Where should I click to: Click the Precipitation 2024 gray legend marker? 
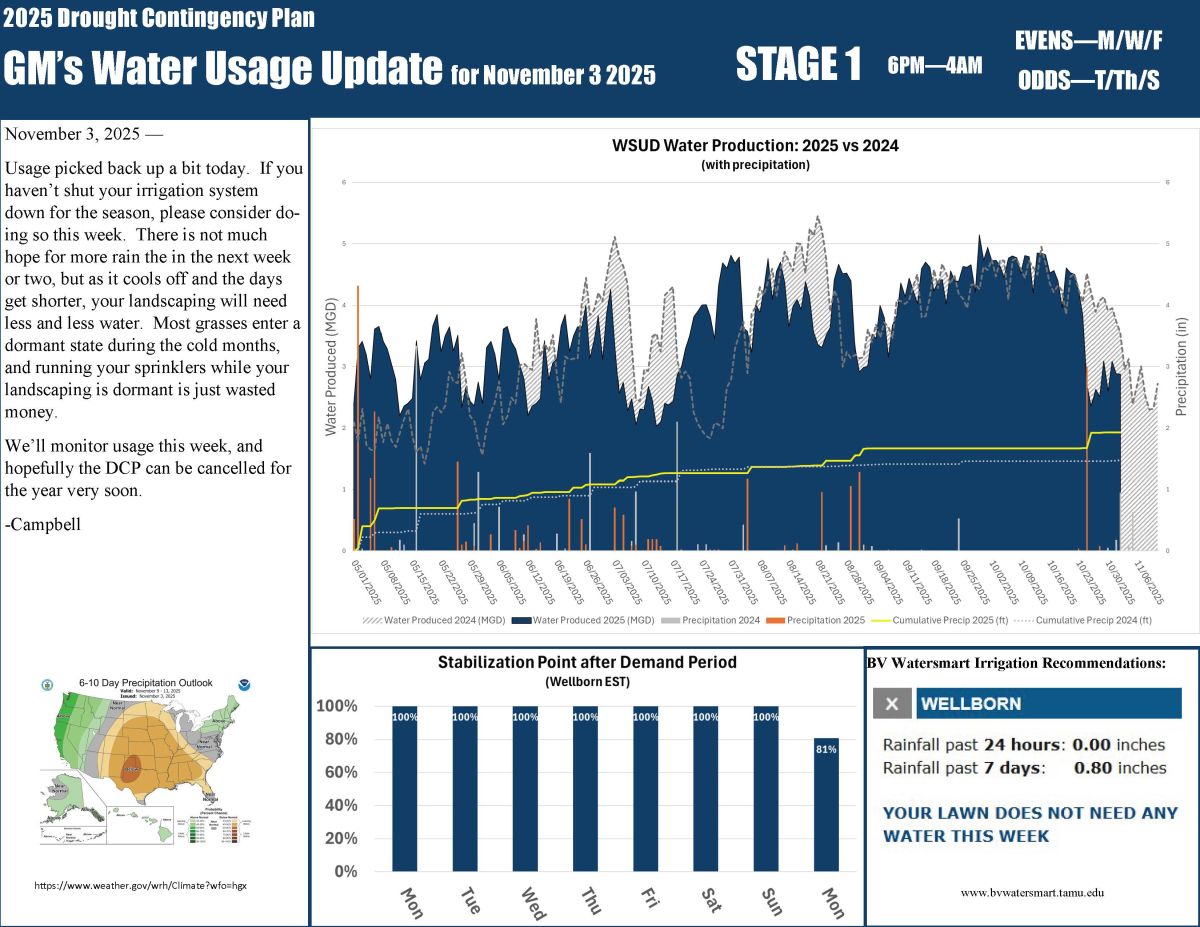(x=668, y=621)
